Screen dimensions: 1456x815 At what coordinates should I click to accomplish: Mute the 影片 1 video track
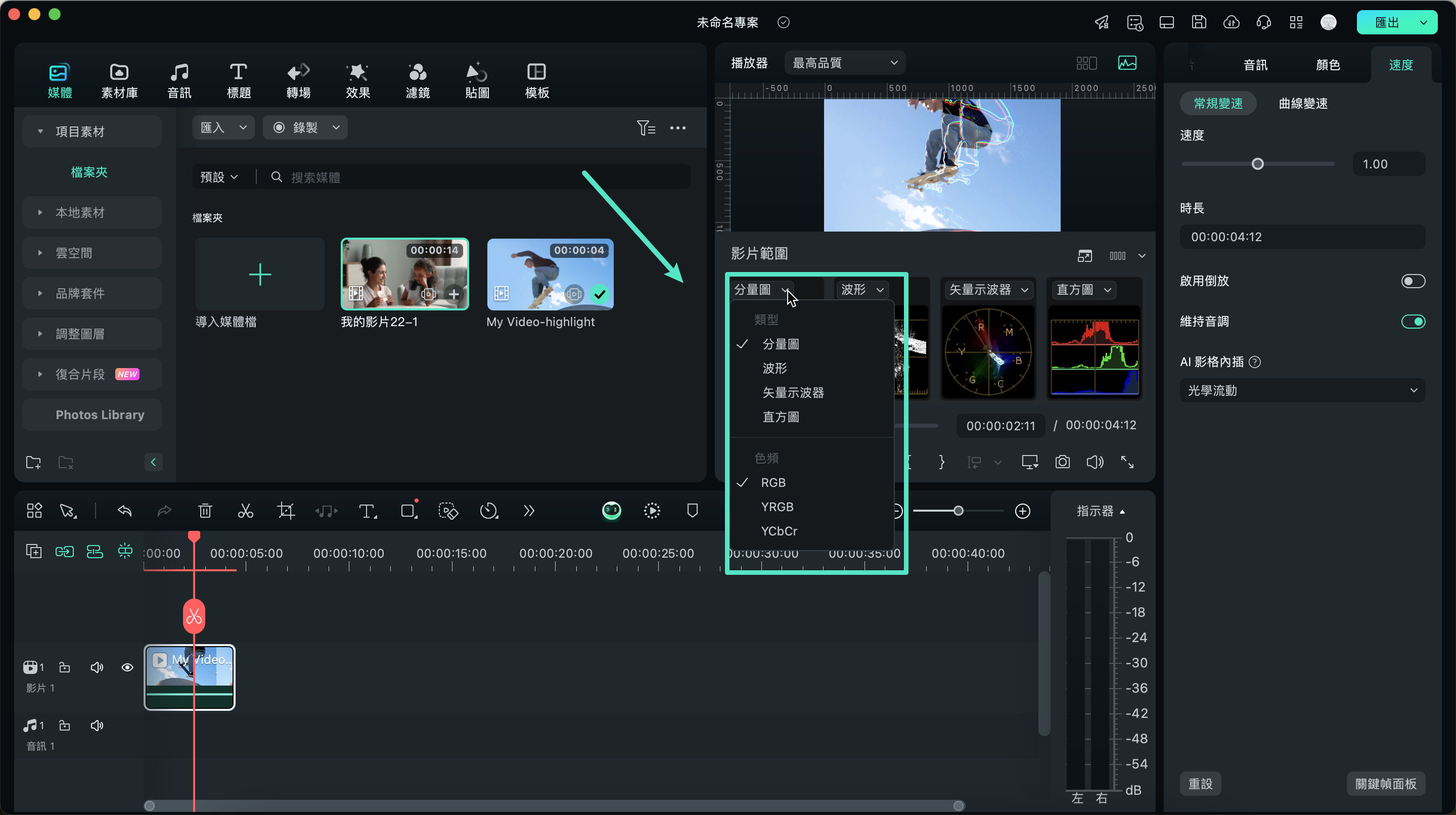[x=97, y=667]
